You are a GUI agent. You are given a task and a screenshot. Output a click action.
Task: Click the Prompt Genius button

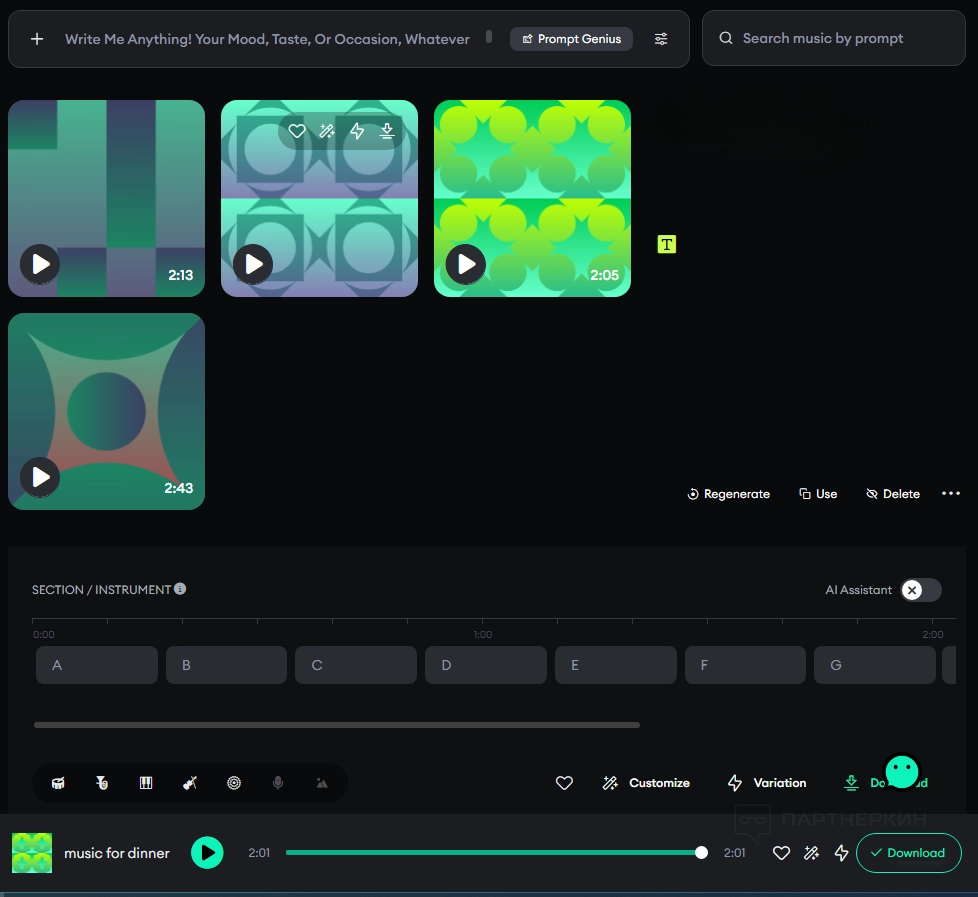pyautogui.click(x=571, y=39)
